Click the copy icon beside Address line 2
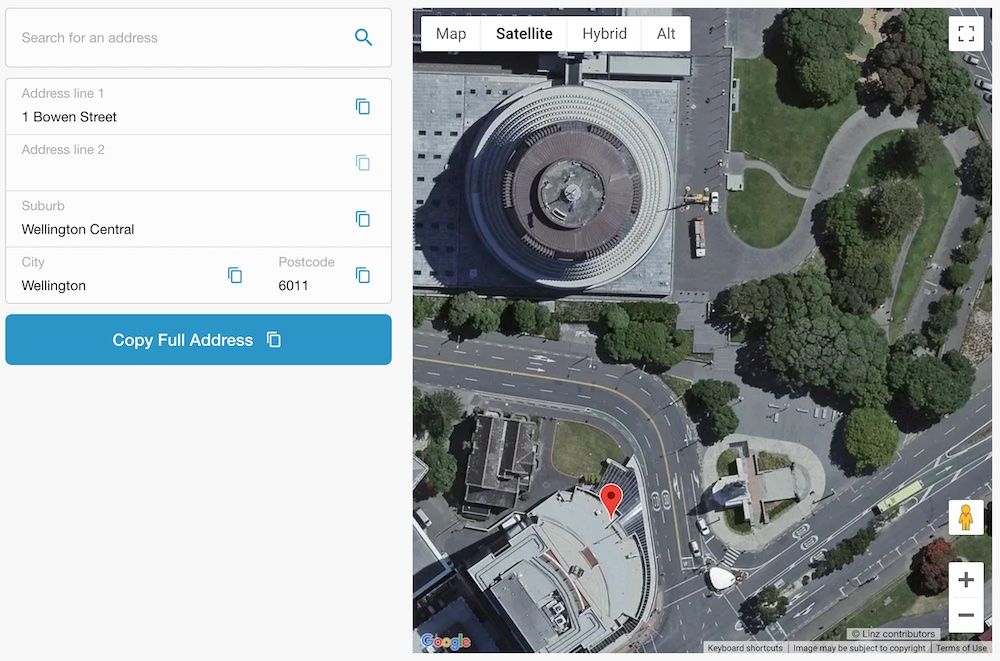Image resolution: width=1000 pixels, height=661 pixels. pos(363,162)
